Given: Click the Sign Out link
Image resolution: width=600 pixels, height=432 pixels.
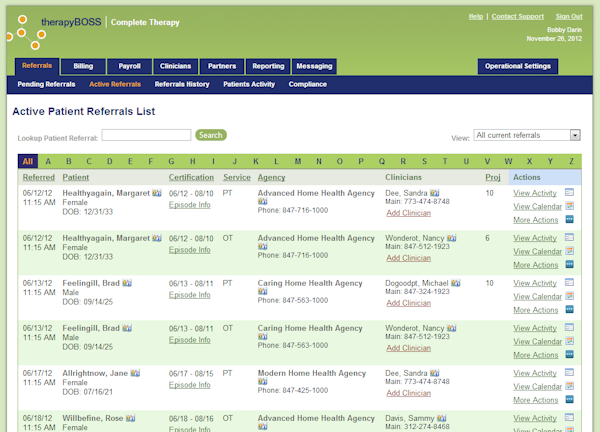Looking at the screenshot, I should click(x=569, y=16).
